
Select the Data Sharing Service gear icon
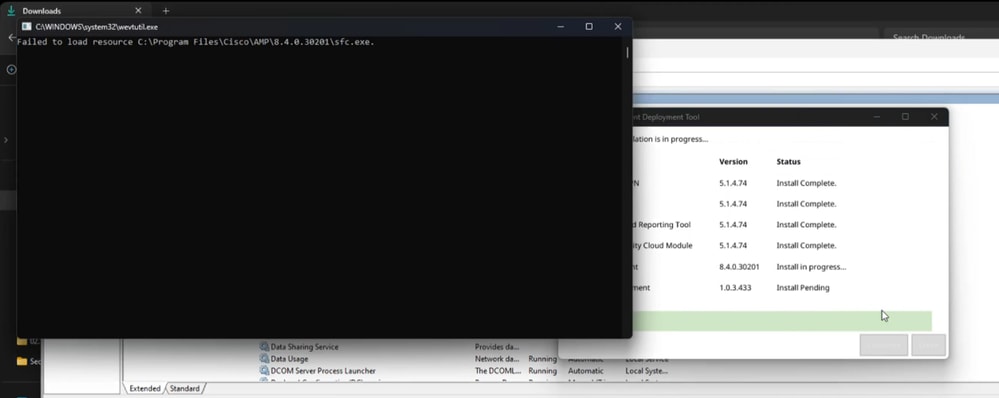point(264,347)
